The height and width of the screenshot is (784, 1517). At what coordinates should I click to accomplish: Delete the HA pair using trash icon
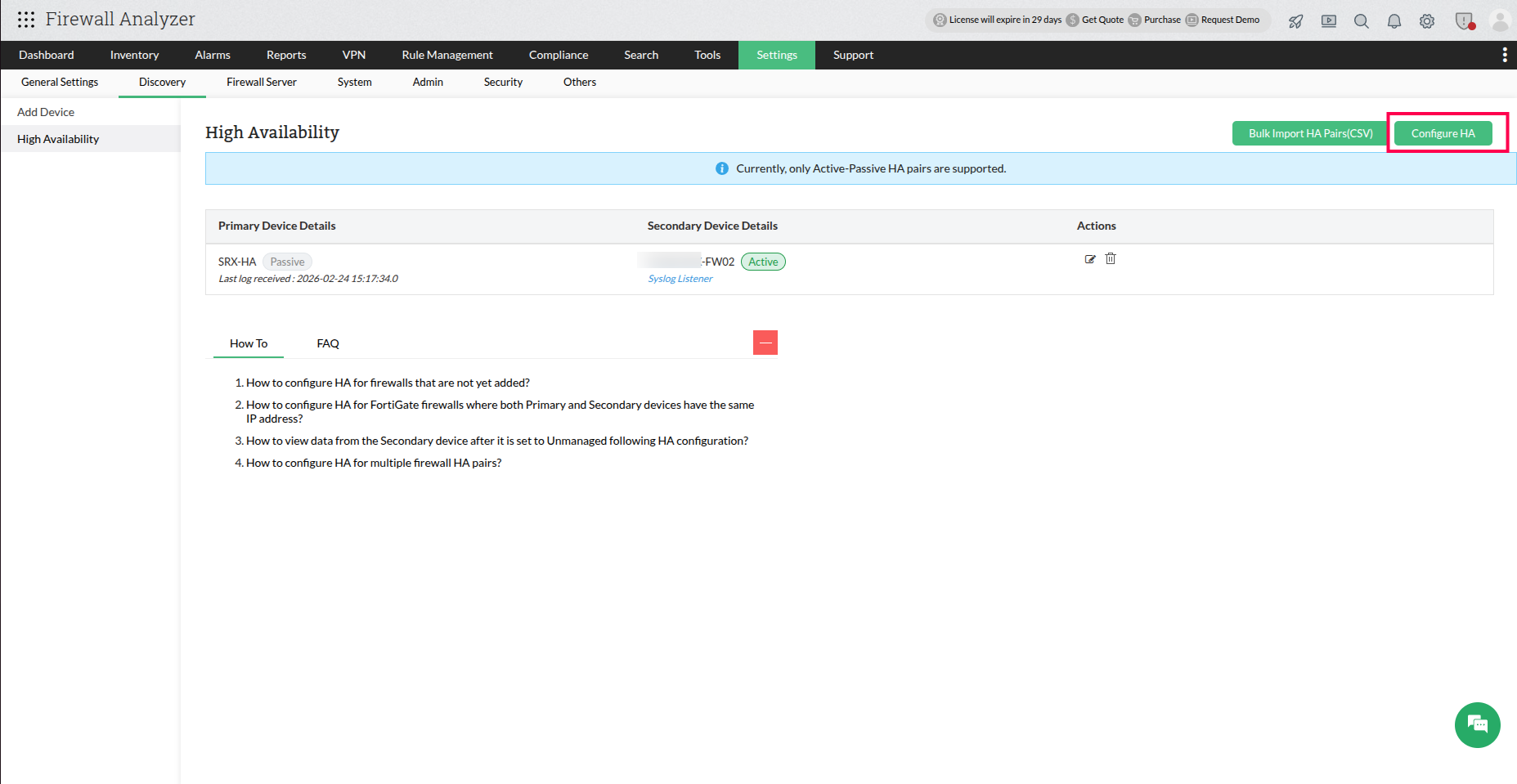coord(1111,258)
